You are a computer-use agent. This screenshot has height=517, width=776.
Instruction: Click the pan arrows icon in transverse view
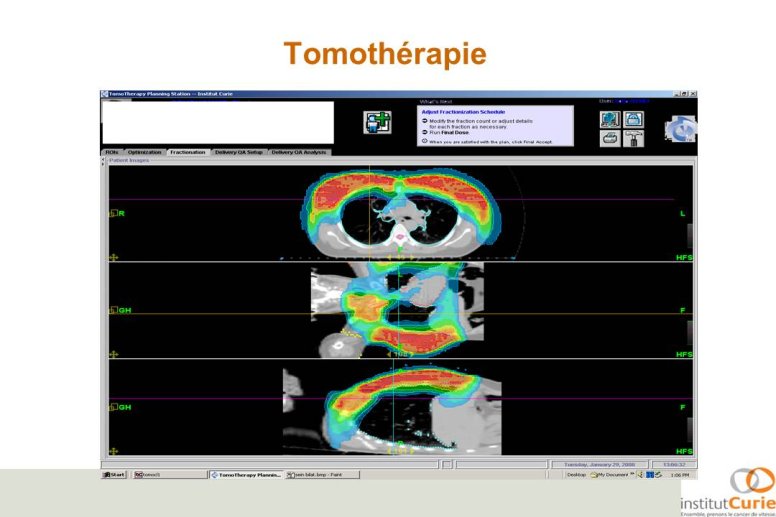[113, 257]
